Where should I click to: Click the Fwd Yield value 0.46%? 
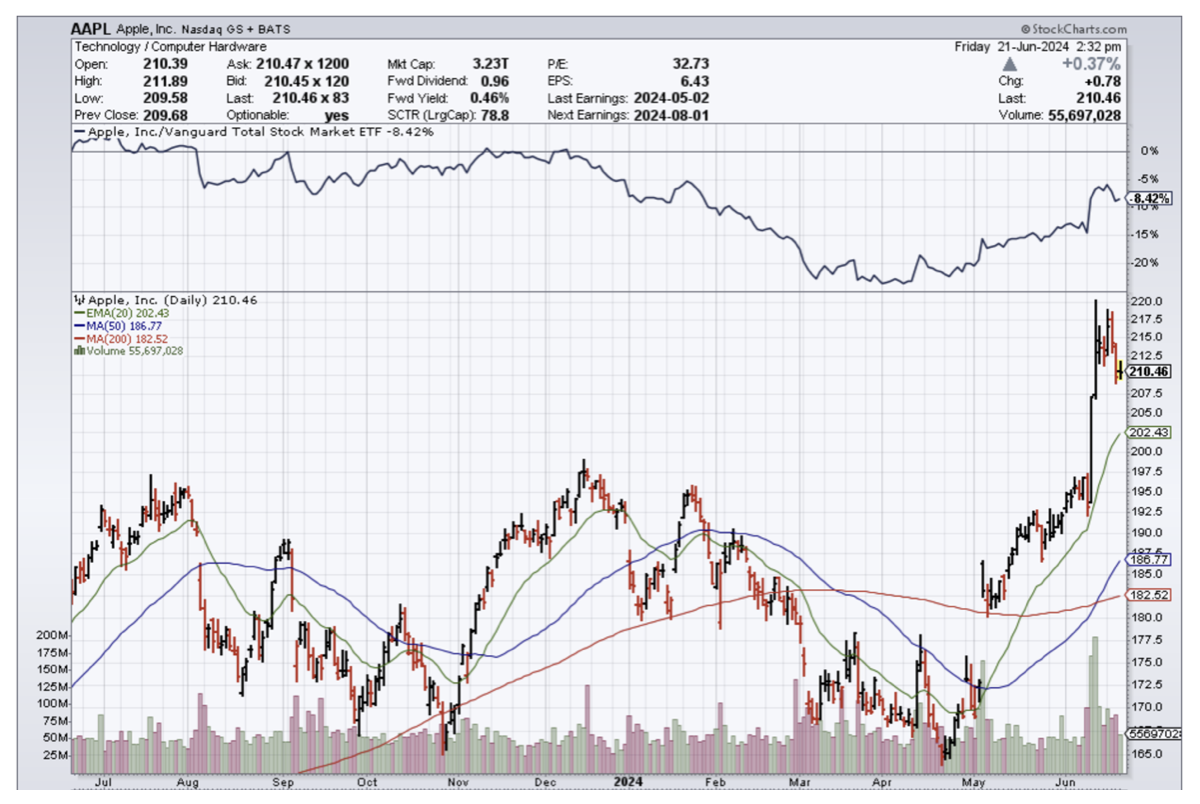tap(491, 98)
